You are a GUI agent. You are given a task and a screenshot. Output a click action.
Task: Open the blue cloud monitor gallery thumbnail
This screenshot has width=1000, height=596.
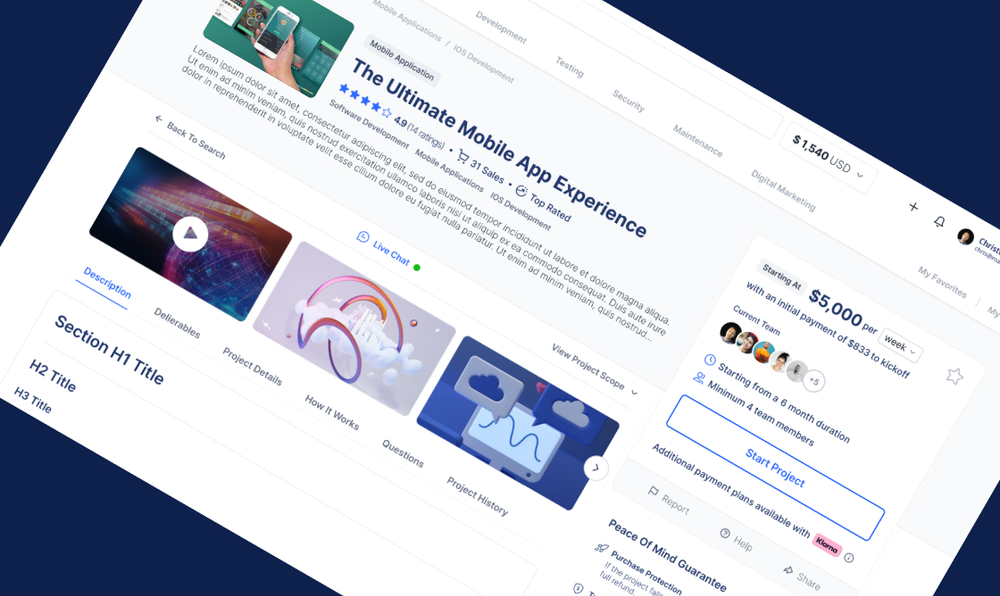click(x=518, y=423)
